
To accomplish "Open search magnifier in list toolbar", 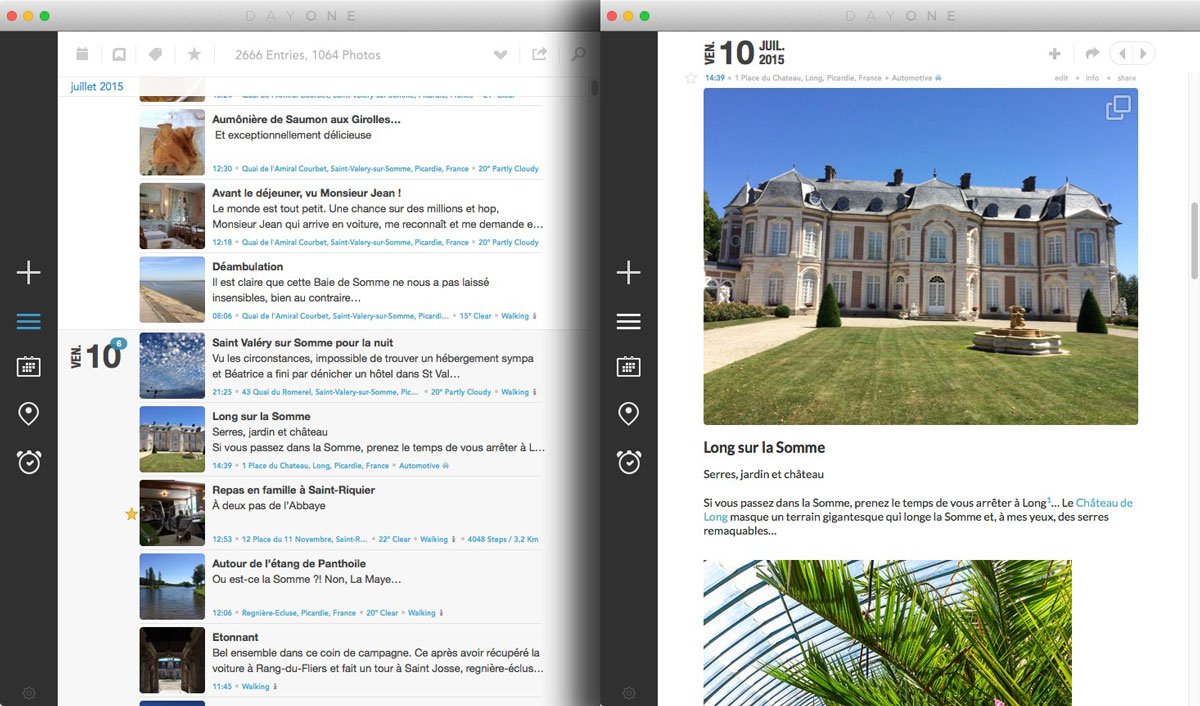I will 578,54.
